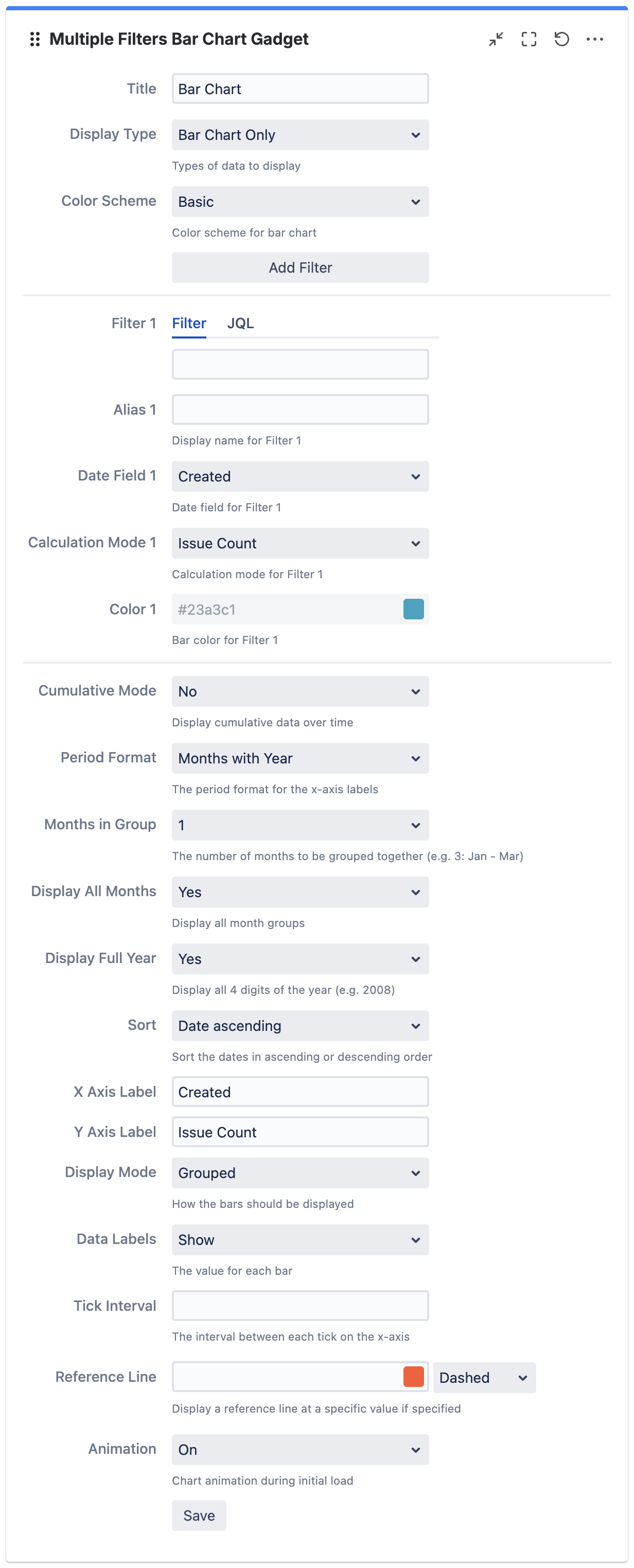This screenshot has height=1568, width=634.
Task: Click the Alias 1 input field
Action: [x=300, y=409]
